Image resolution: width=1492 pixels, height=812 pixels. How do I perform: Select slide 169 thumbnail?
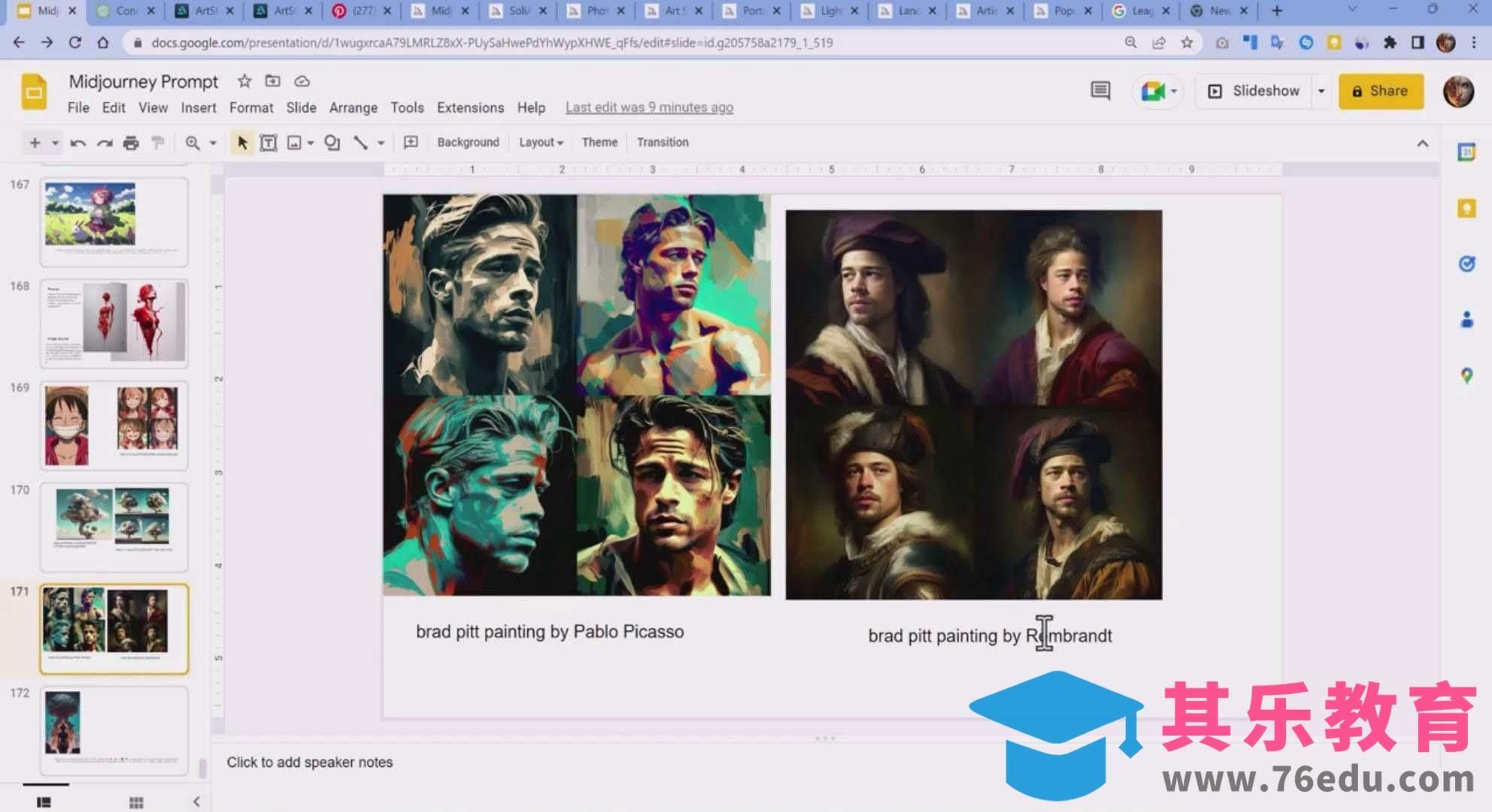click(x=114, y=425)
